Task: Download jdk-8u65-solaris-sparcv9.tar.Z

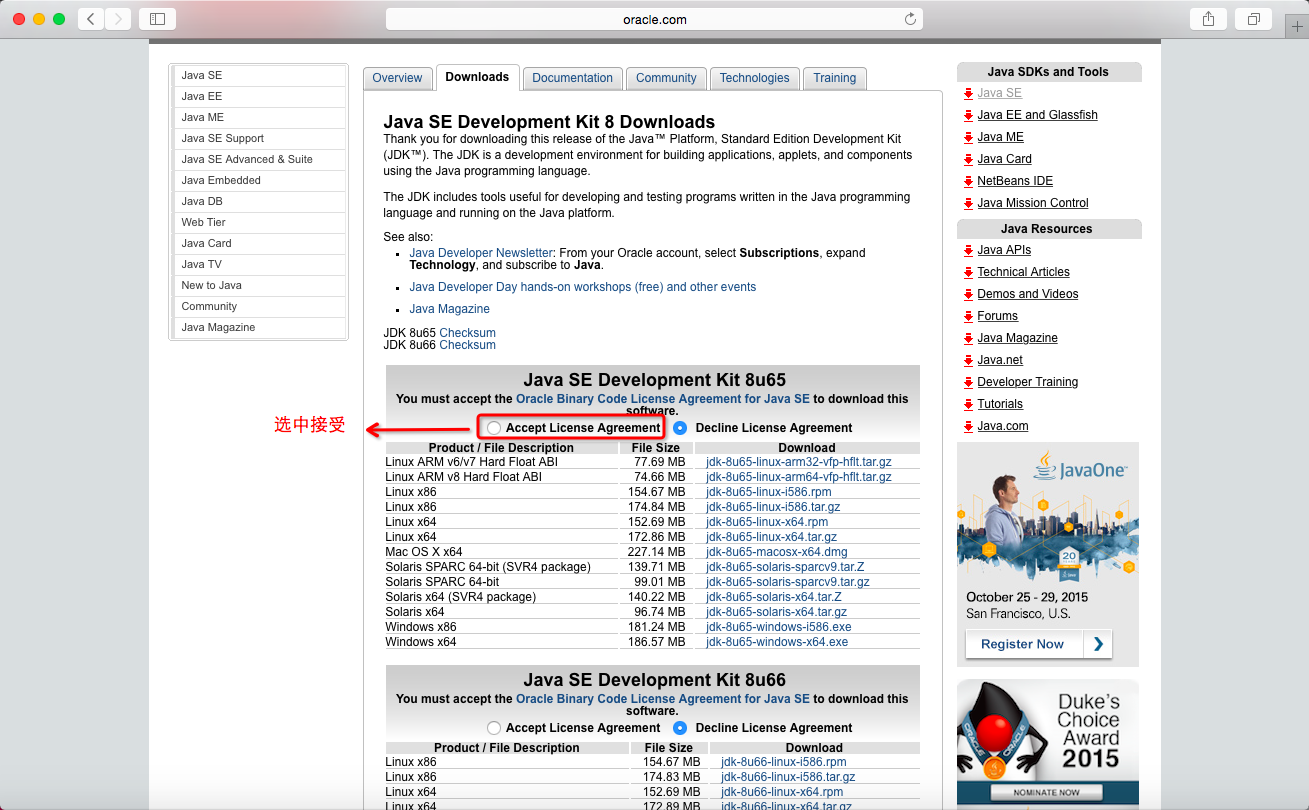Action: (786, 567)
